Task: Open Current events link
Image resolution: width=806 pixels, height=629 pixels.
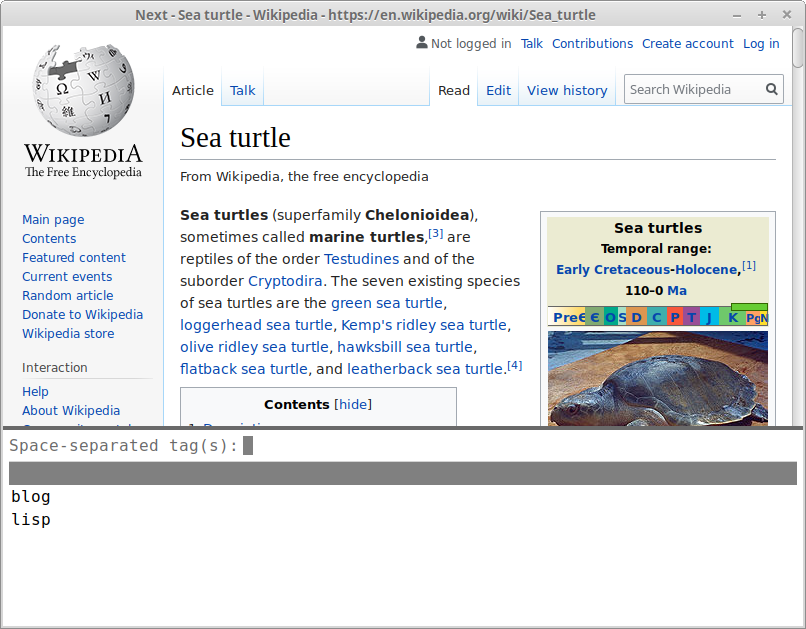Action: click(x=67, y=276)
